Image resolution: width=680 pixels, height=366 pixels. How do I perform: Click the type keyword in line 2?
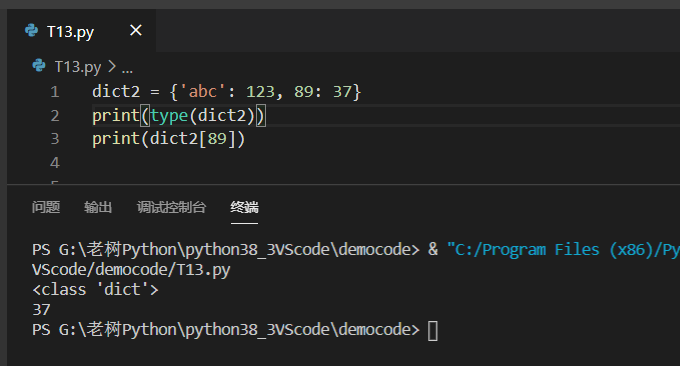point(169,115)
